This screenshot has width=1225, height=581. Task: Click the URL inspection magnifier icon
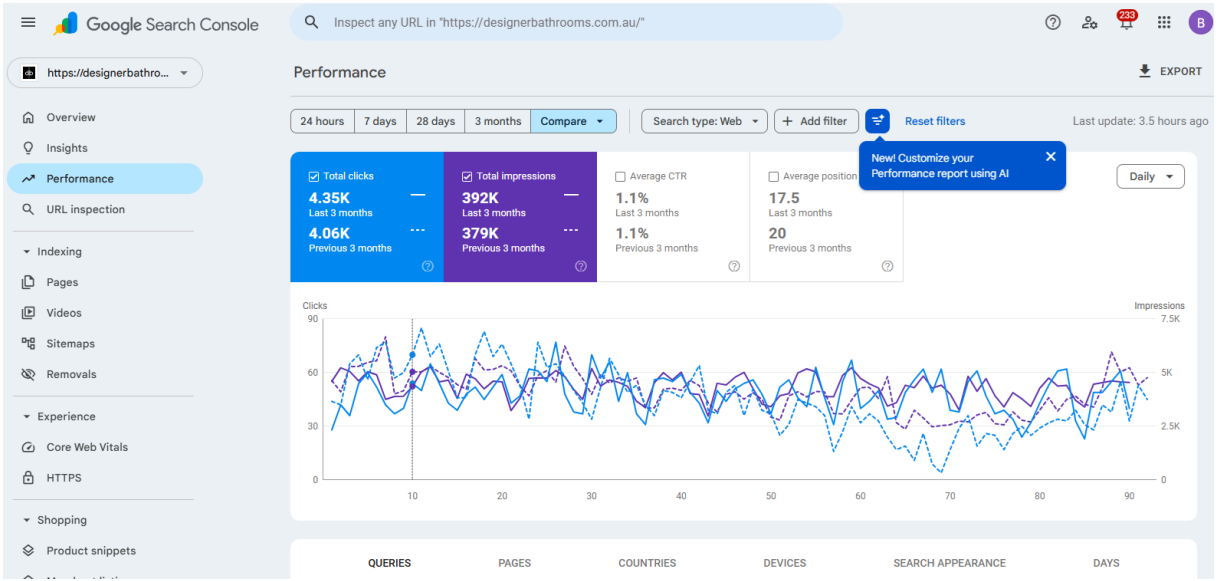click(x=28, y=210)
